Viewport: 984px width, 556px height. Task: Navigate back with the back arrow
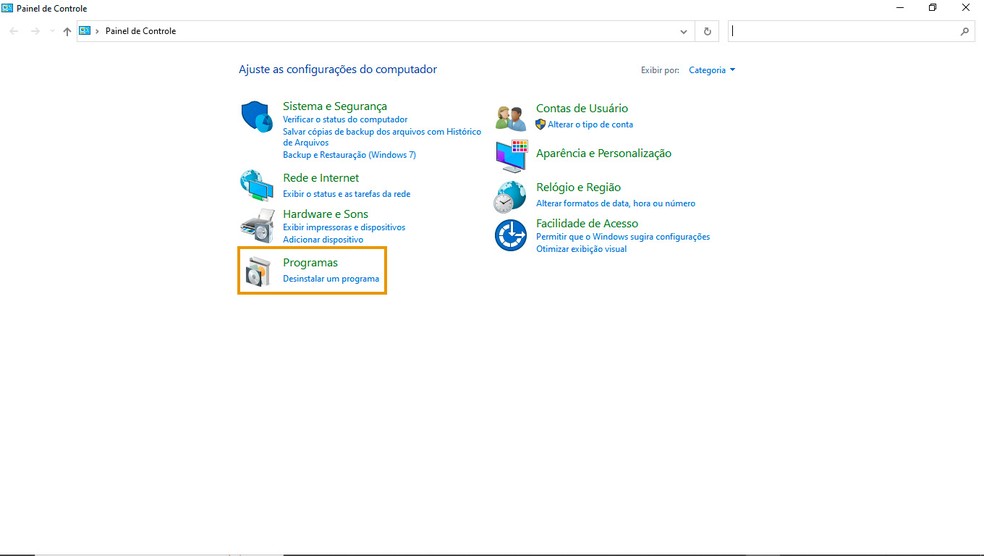pos(14,31)
